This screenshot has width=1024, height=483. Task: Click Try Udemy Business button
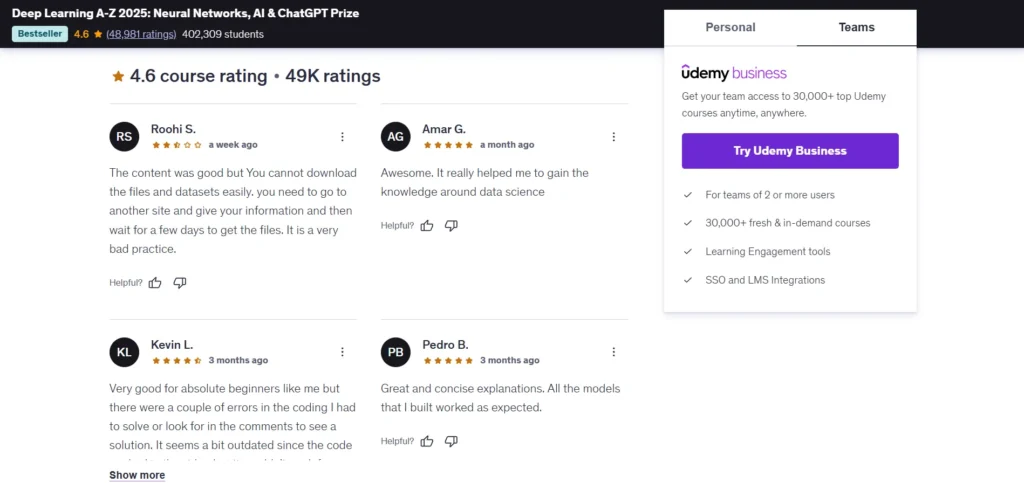(x=790, y=151)
